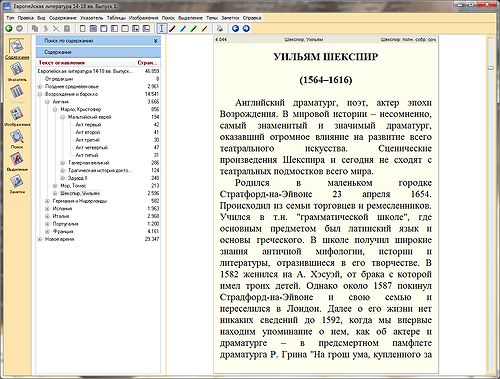Click the Содержание panel header
Viewport: 500px width, 379px height.
point(98,52)
